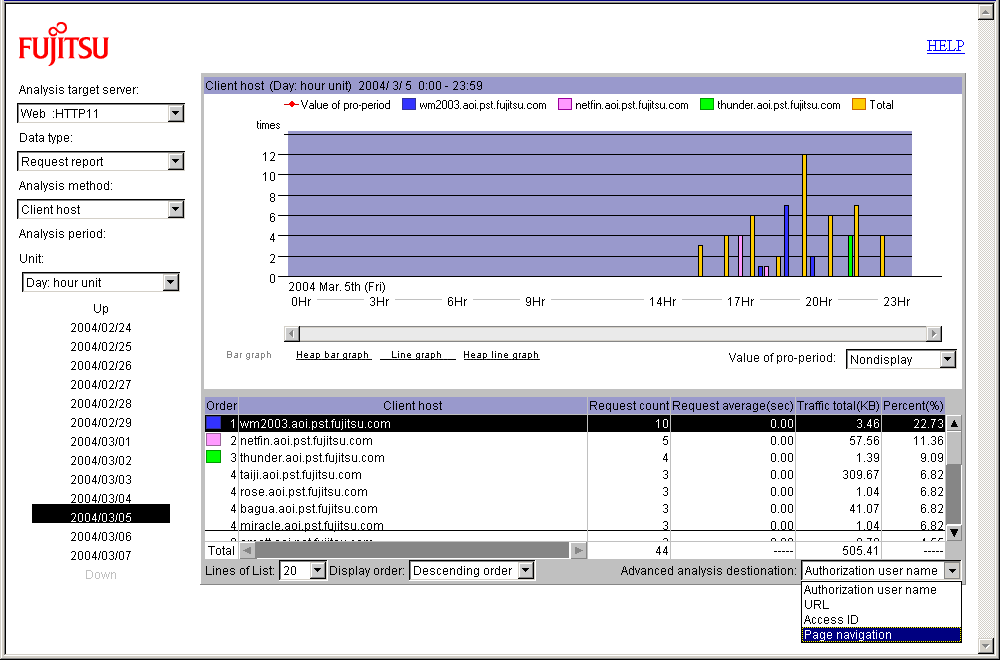
Task: Click green thunder legend swatch in chart
Action: coord(707,105)
